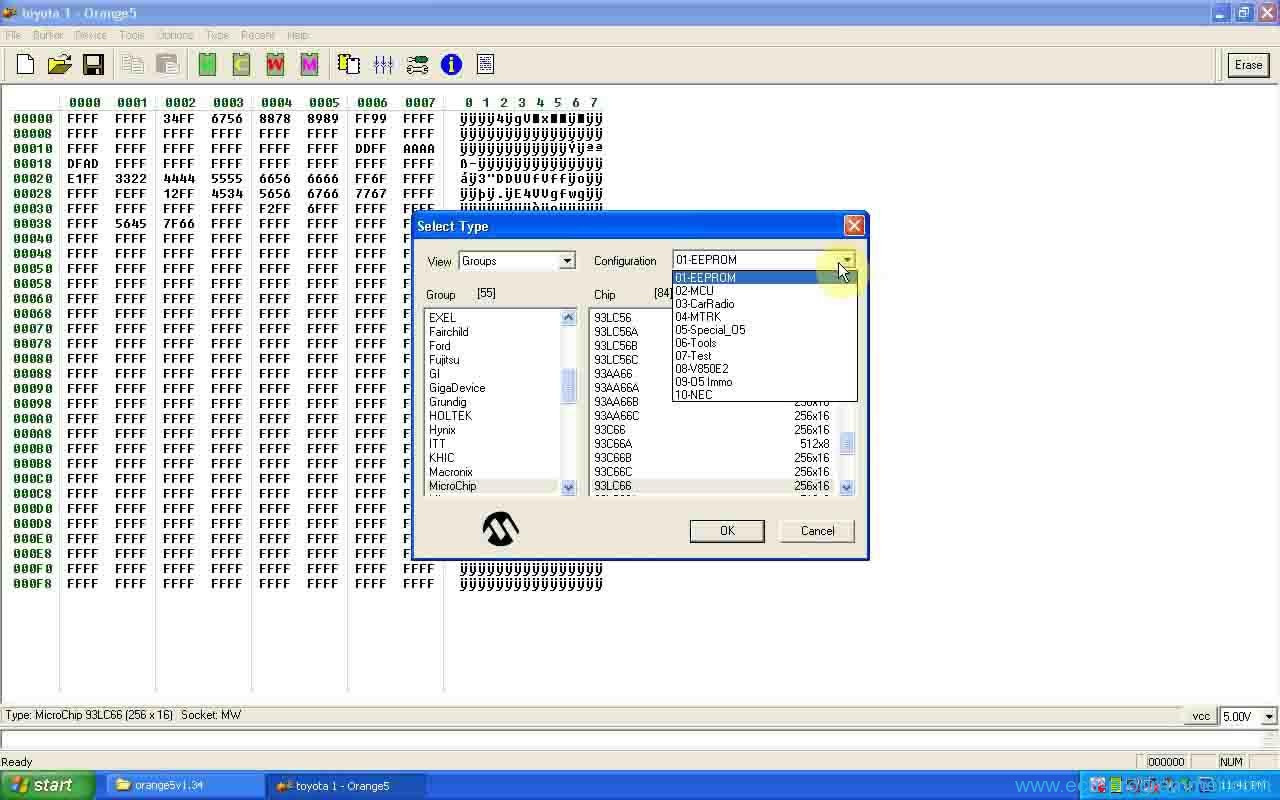Click Group list scroll down arrow
1280x800 pixels.
569,487
